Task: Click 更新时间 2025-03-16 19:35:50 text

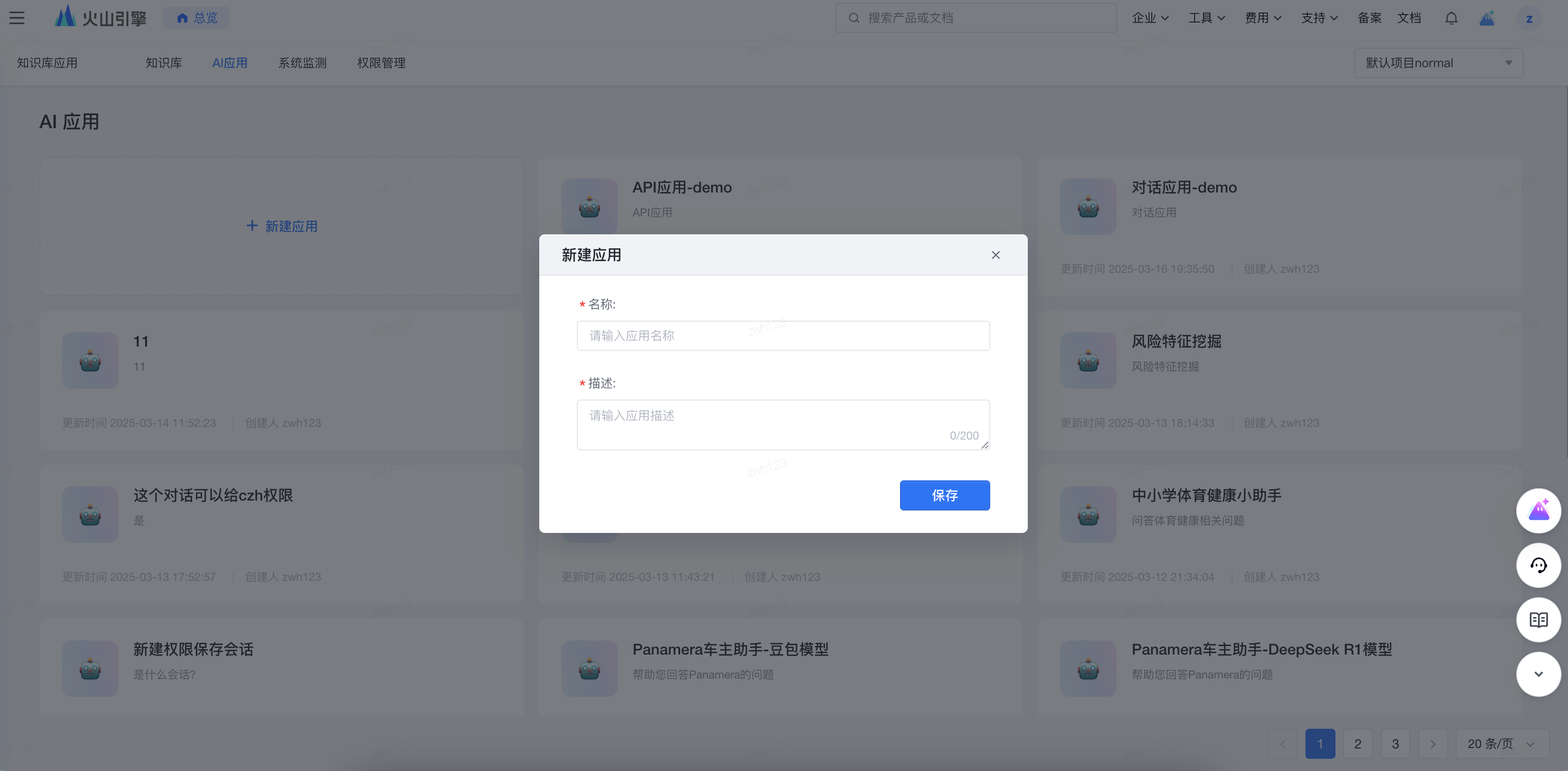Action: point(1137,269)
